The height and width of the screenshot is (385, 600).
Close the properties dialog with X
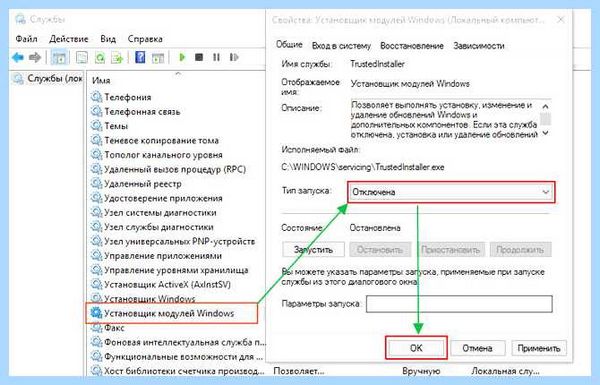point(561,20)
